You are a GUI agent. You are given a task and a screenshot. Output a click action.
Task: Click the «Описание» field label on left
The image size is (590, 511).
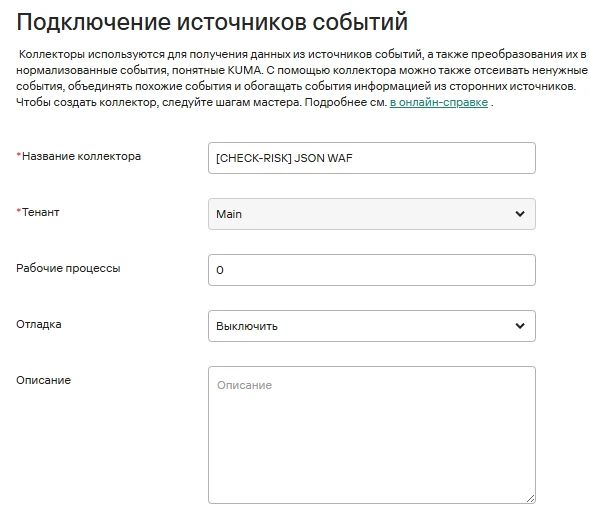click(43, 380)
